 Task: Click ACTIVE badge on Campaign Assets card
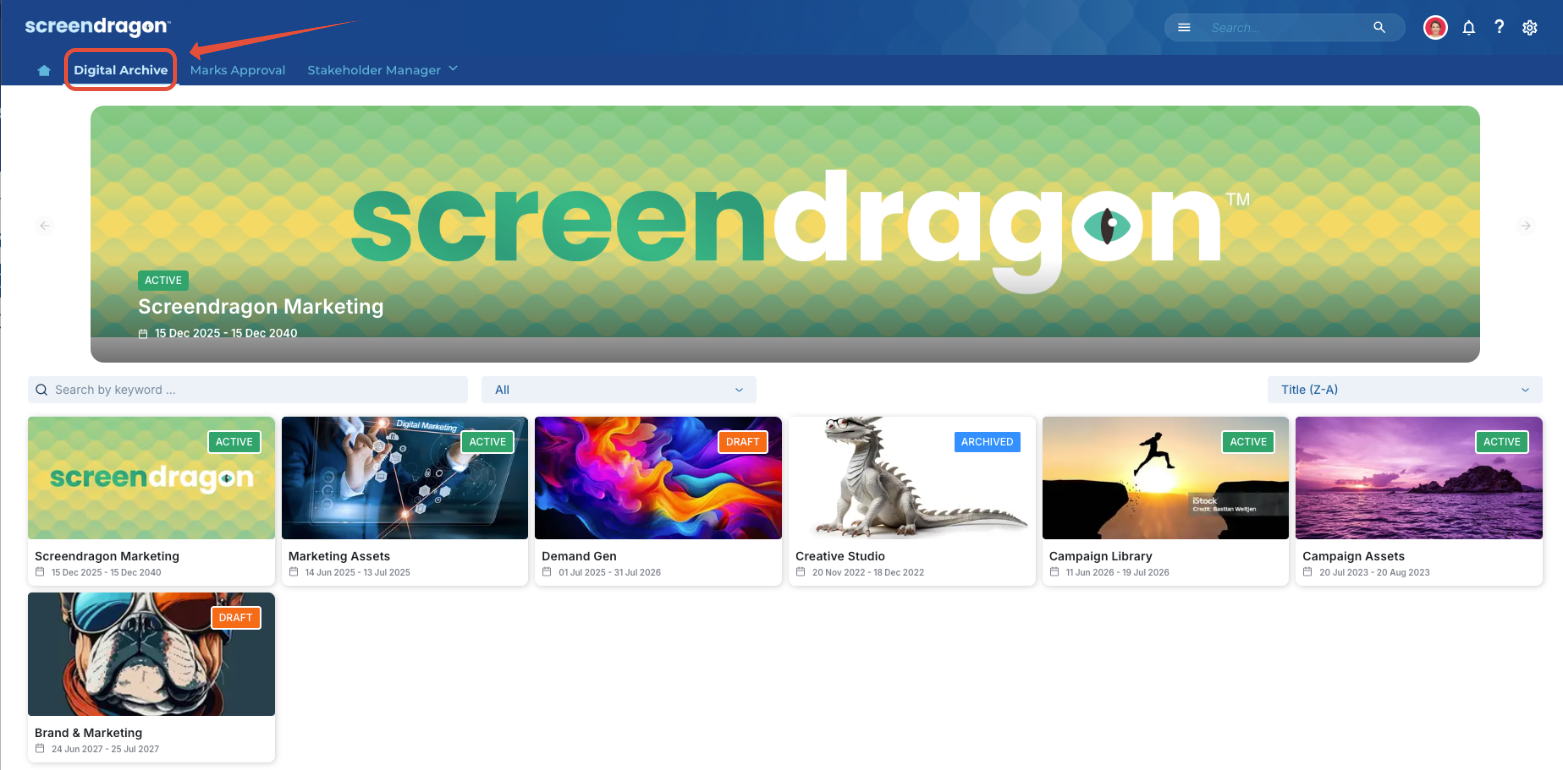coord(1502,442)
